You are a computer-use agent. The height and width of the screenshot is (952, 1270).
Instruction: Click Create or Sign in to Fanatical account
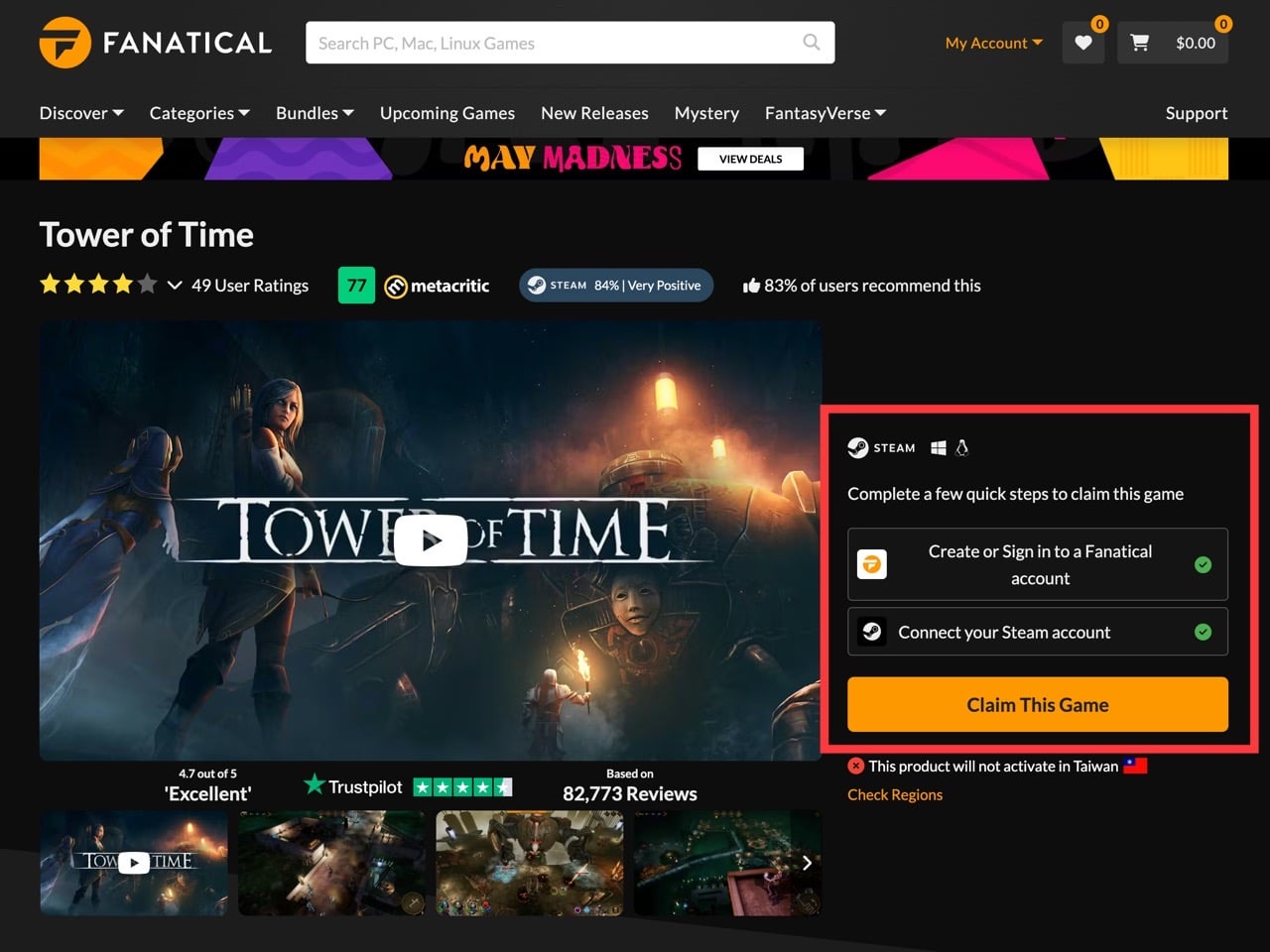1038,564
